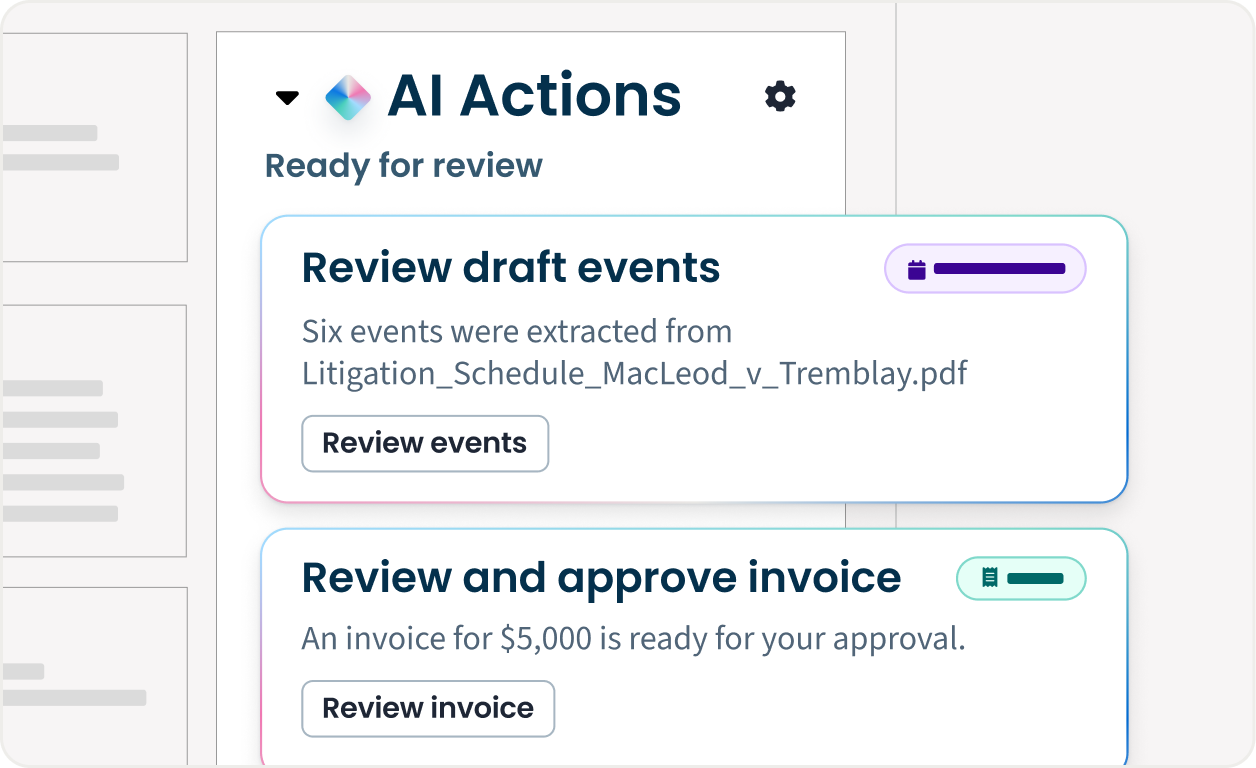Click the Review events button
The image size is (1256, 768).
[425, 443]
